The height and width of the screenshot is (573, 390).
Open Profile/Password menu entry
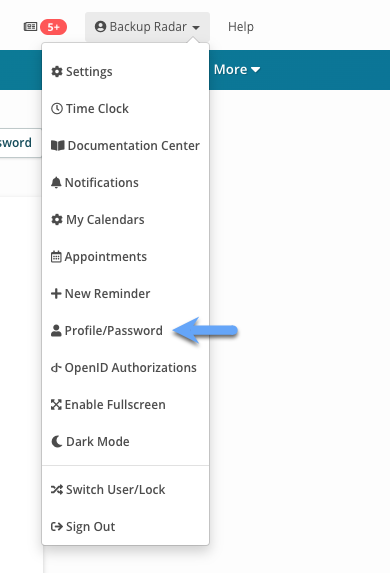tap(125, 330)
